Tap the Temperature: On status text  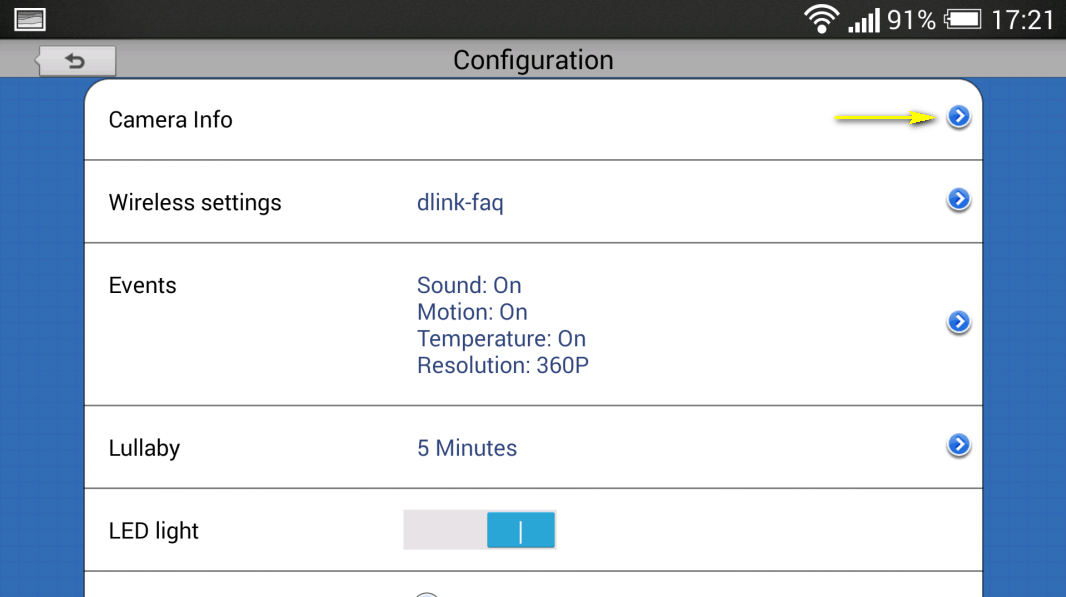[502, 338]
